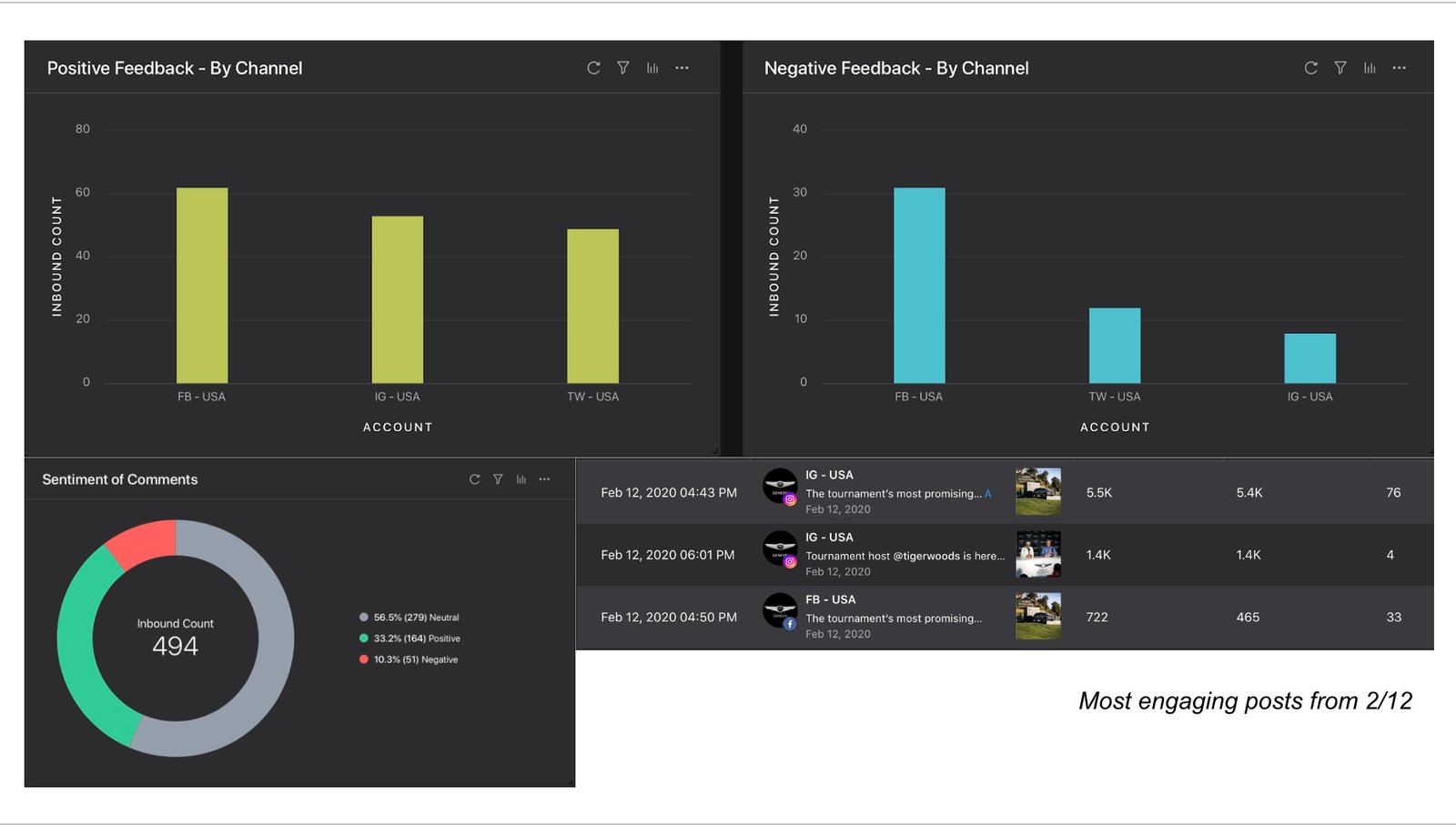Open thumbnail of 04:50 PM FB post
The height and width of the screenshot is (825, 1456).
(1038, 617)
